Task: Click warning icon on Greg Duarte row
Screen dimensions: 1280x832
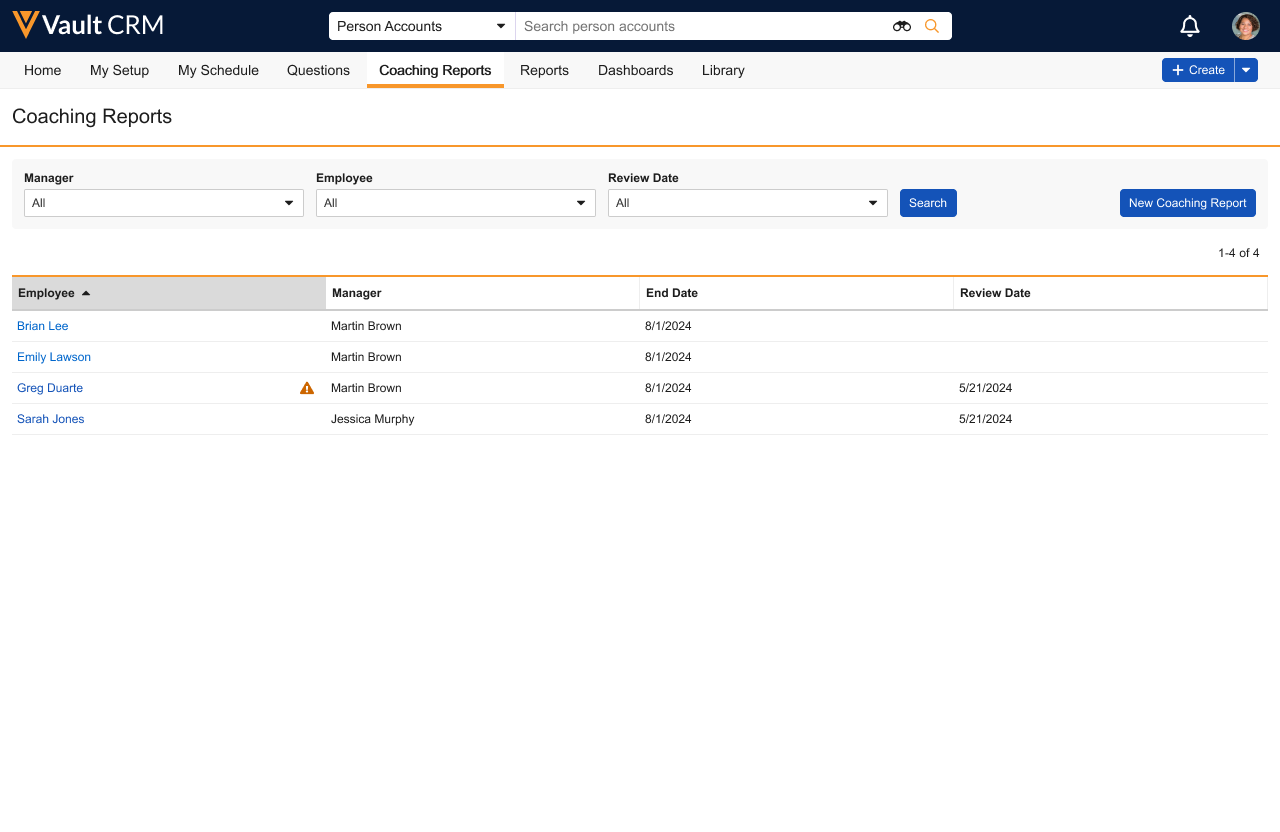Action: coord(307,388)
